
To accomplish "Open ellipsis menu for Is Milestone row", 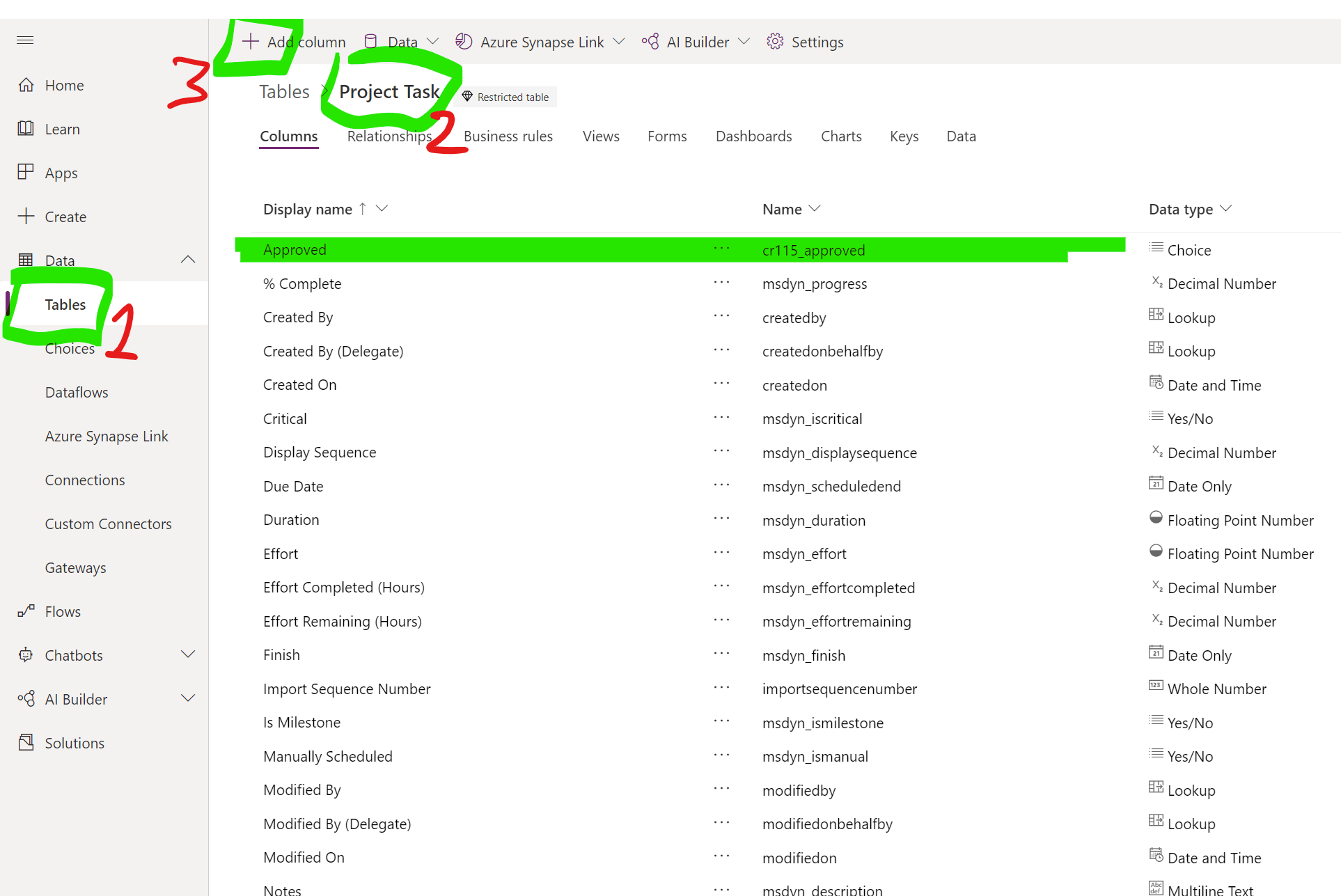I will tap(721, 721).
